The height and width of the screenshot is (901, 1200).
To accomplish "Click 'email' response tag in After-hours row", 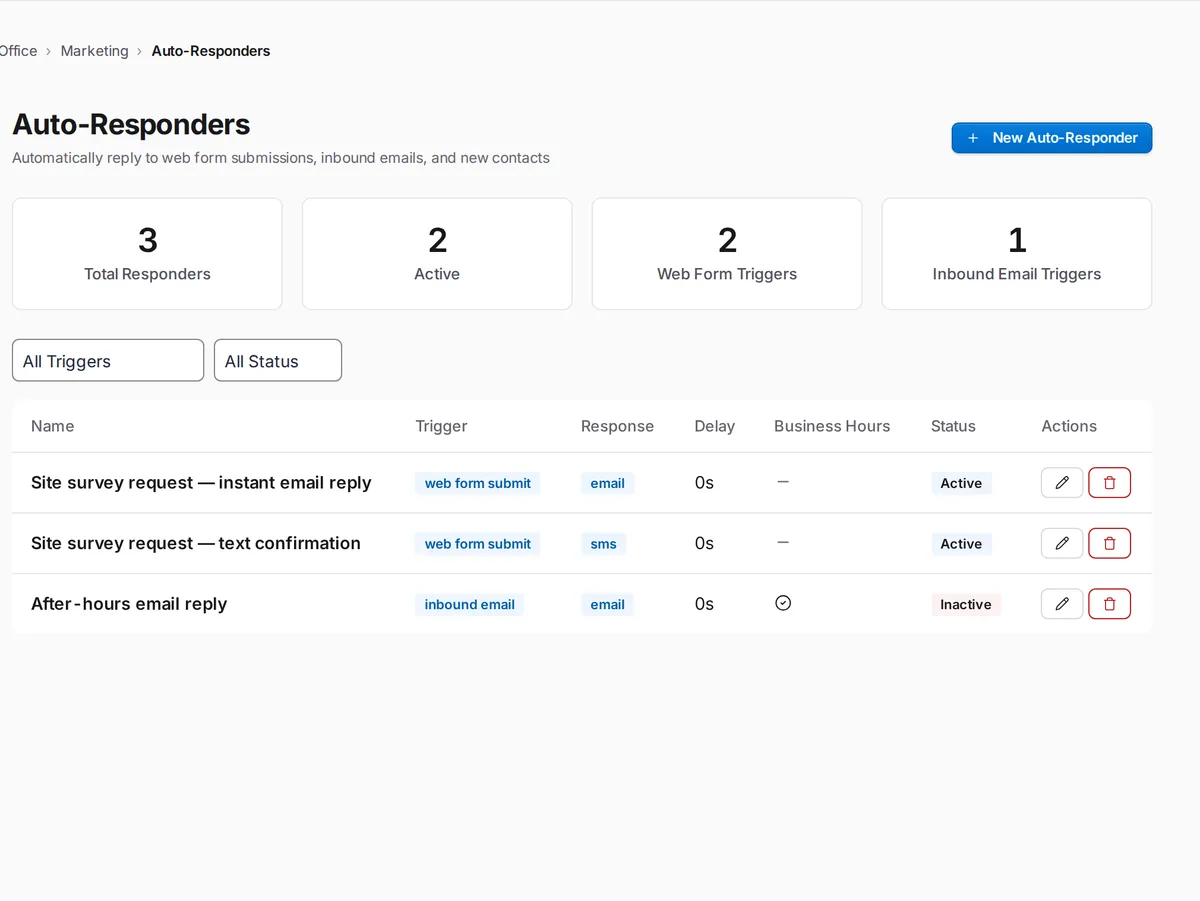I will [x=607, y=604].
